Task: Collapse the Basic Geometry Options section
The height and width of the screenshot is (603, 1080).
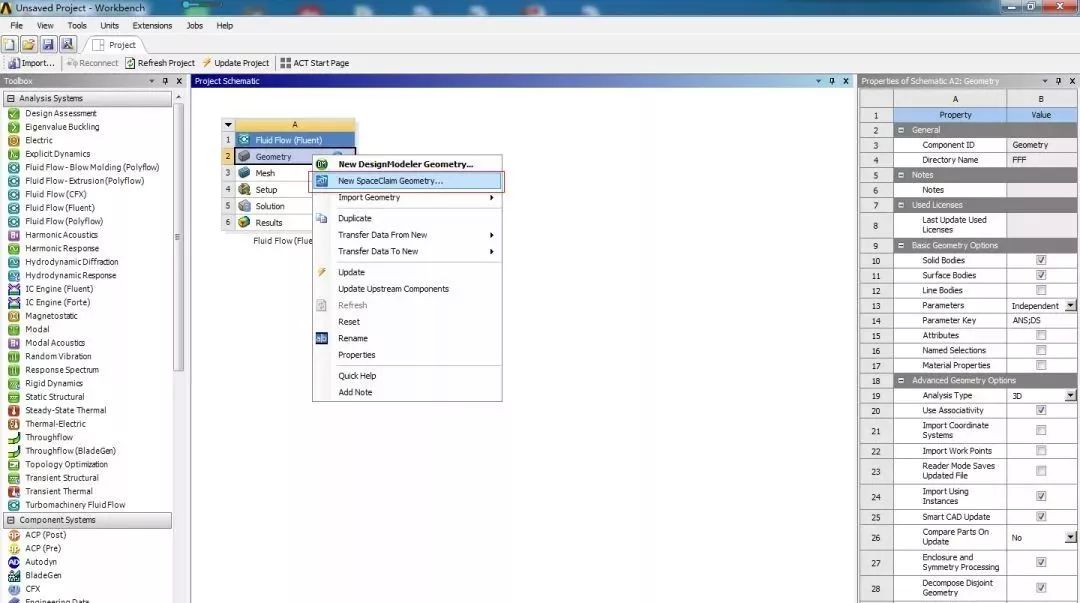Action: 900,245
